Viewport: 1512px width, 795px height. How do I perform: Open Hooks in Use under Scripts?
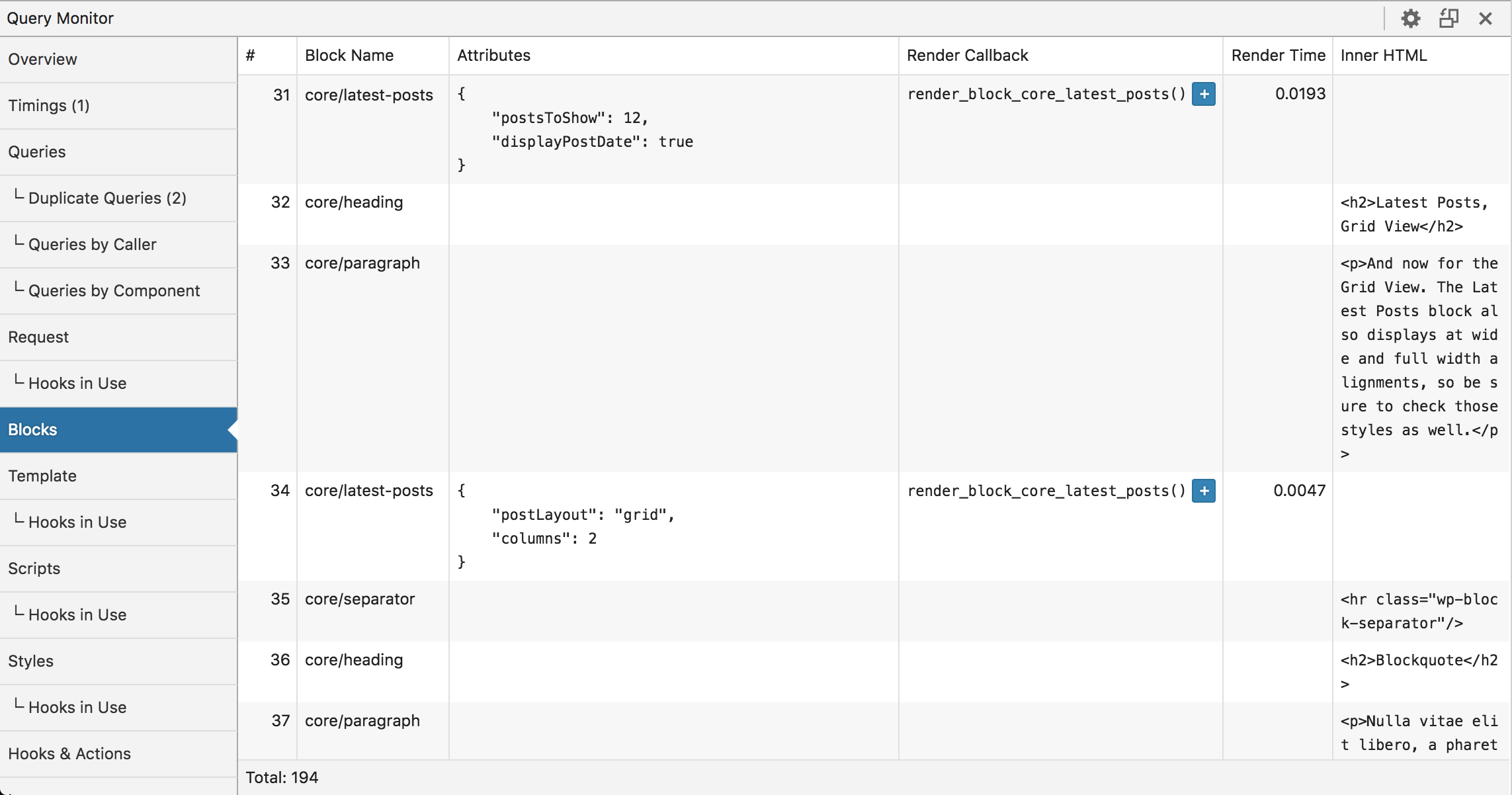(118, 615)
